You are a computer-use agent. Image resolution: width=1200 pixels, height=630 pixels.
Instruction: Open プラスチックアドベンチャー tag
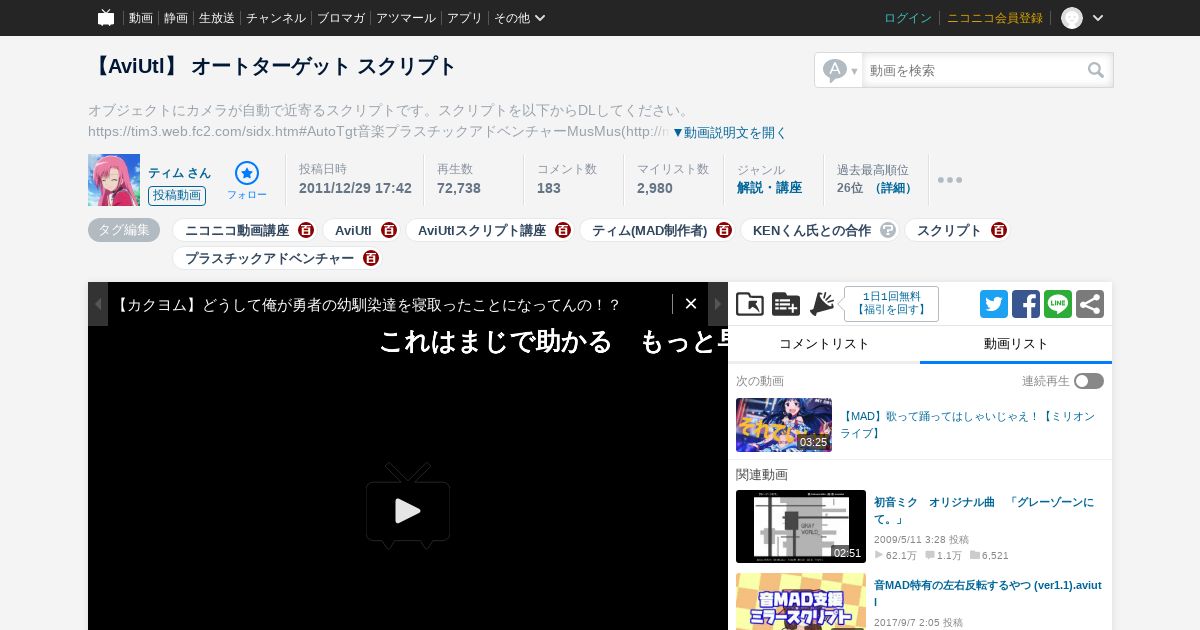coord(269,258)
